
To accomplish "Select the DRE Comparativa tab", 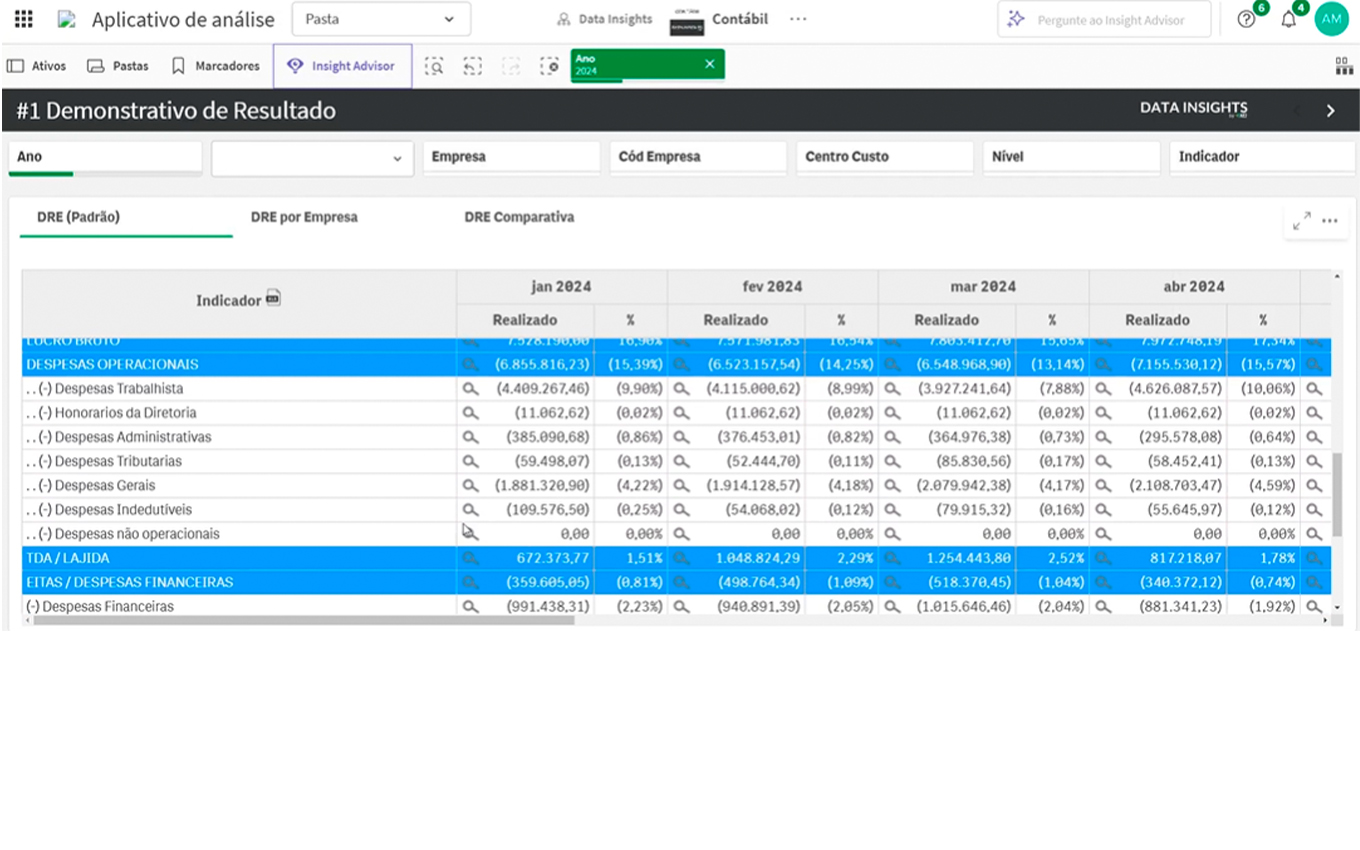I will (x=519, y=217).
